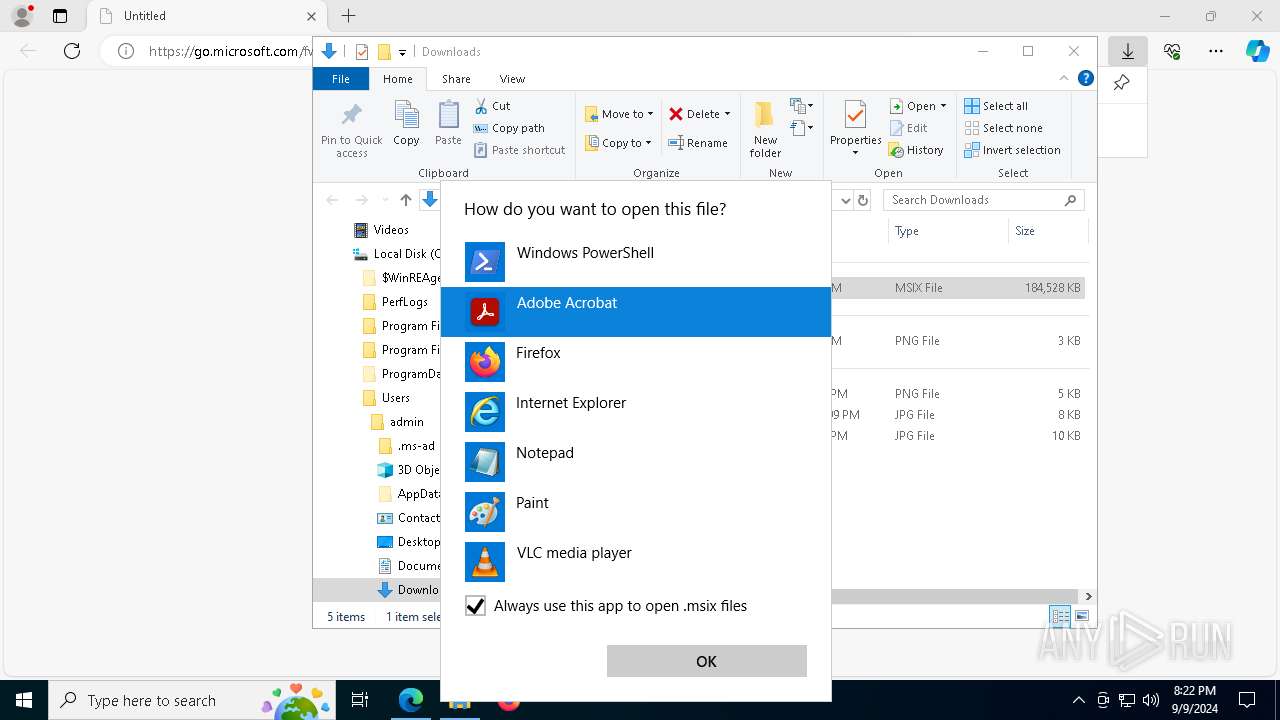Click Paste shortcut in ribbon
Screen dimensions: 1280x720
pos(520,150)
